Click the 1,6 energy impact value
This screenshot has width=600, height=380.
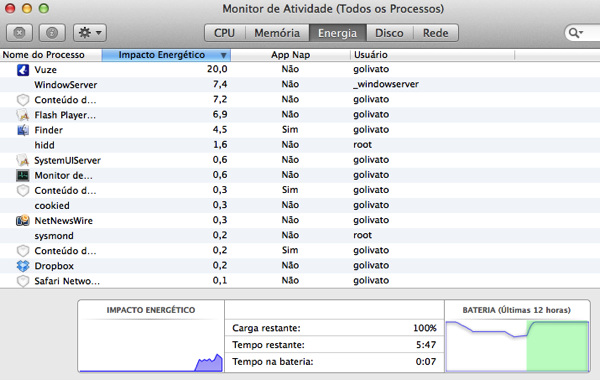click(220, 145)
